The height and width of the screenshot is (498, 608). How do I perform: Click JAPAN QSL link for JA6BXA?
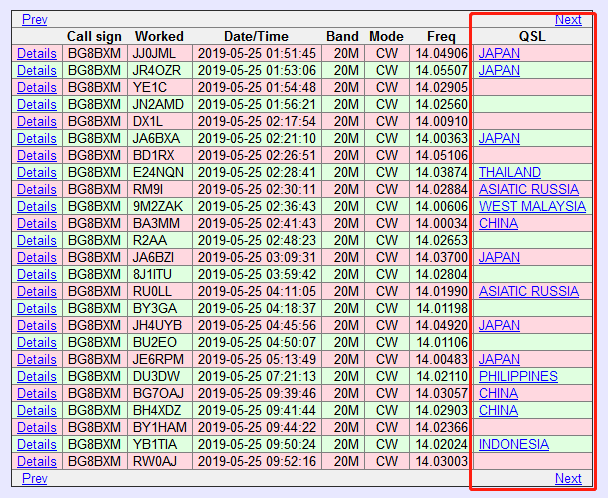(499, 138)
